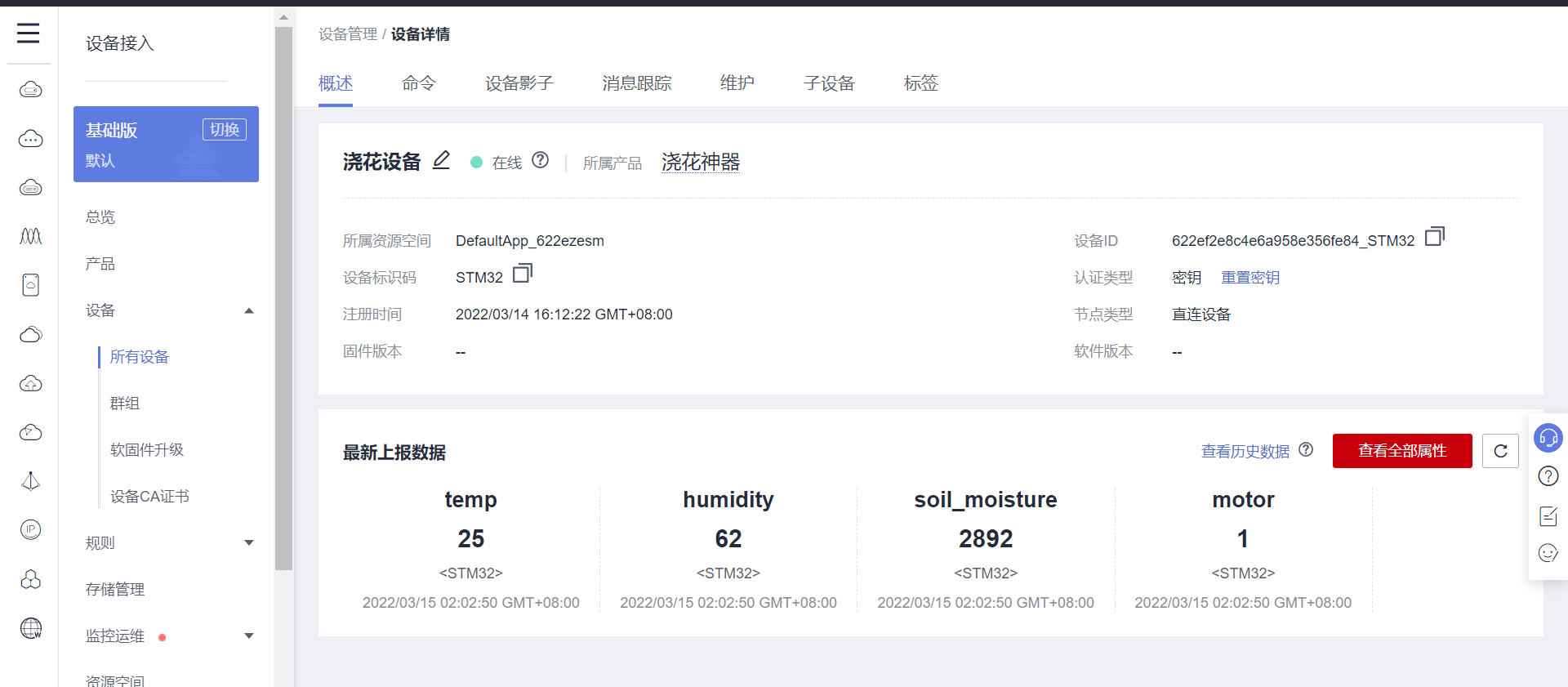Open 存储管理 in the sidebar
The height and width of the screenshot is (687, 1568).
pyautogui.click(x=115, y=590)
